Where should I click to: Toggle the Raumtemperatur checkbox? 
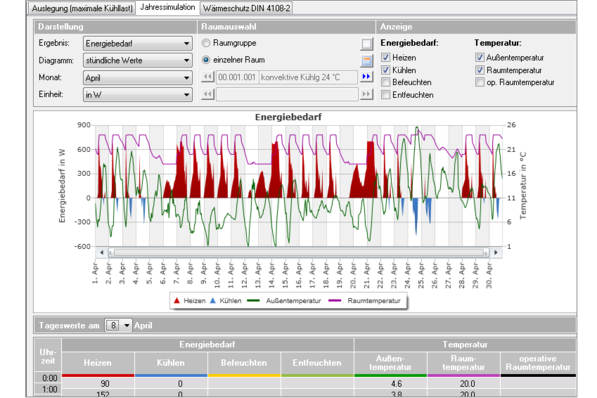480,70
